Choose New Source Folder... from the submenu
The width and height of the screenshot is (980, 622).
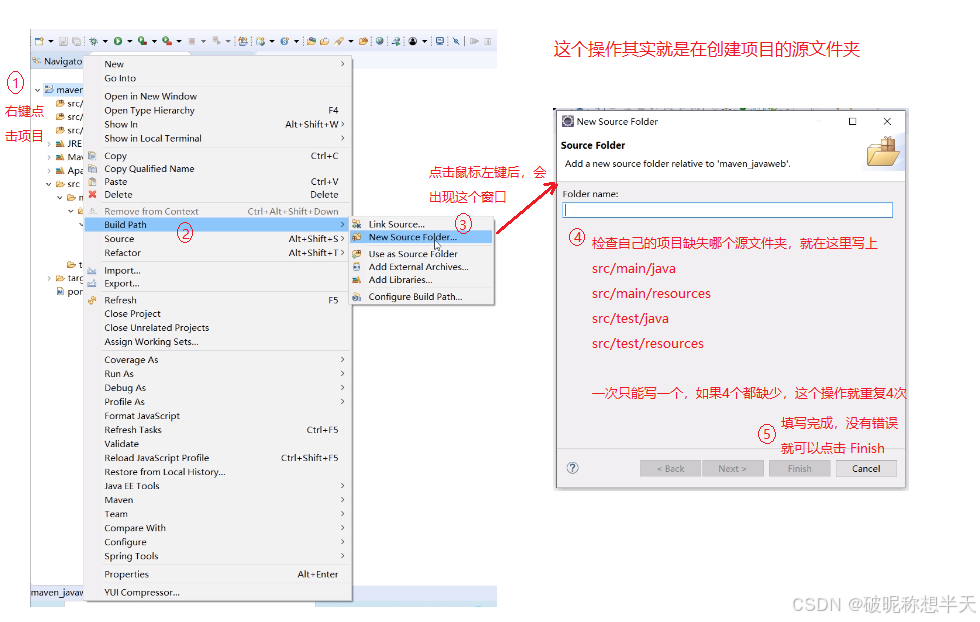[x=422, y=237]
